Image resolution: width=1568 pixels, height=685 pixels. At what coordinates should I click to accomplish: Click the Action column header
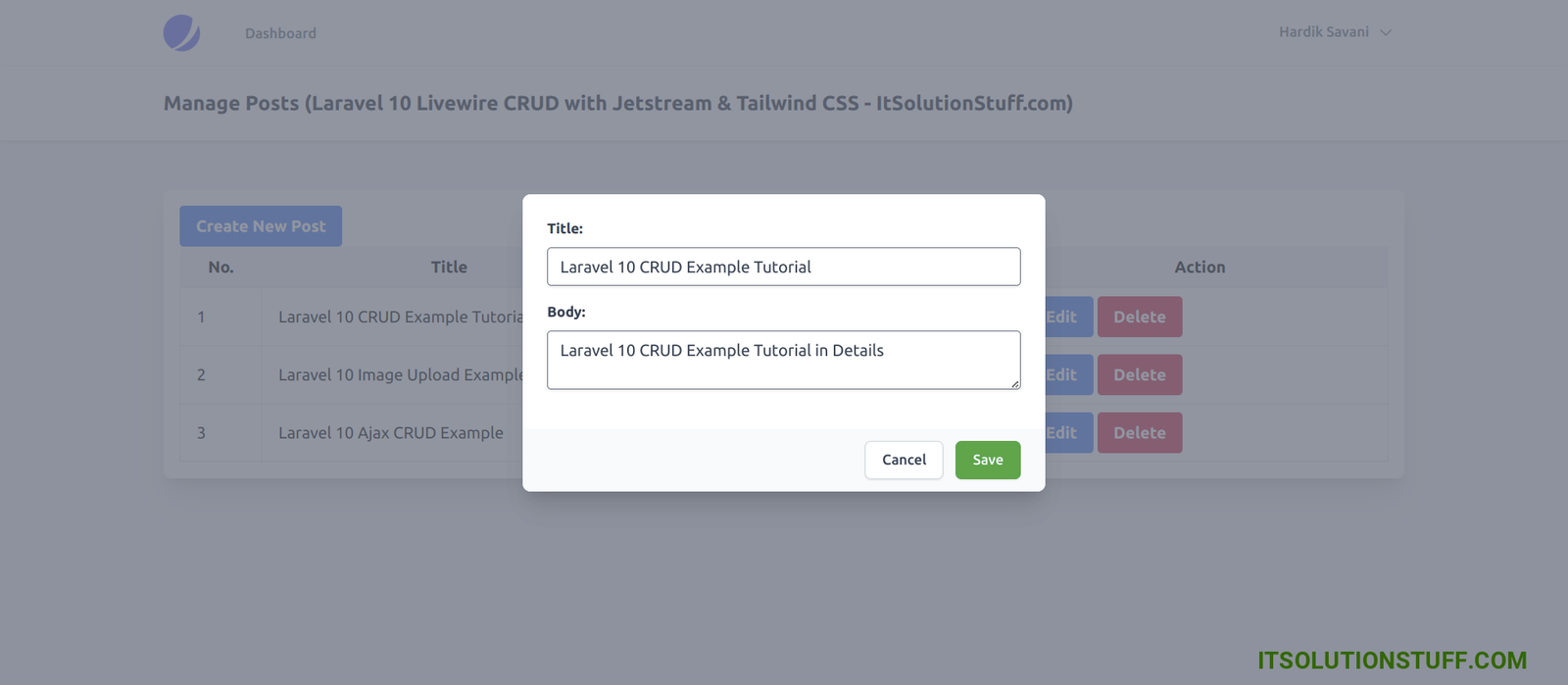[x=1200, y=268]
